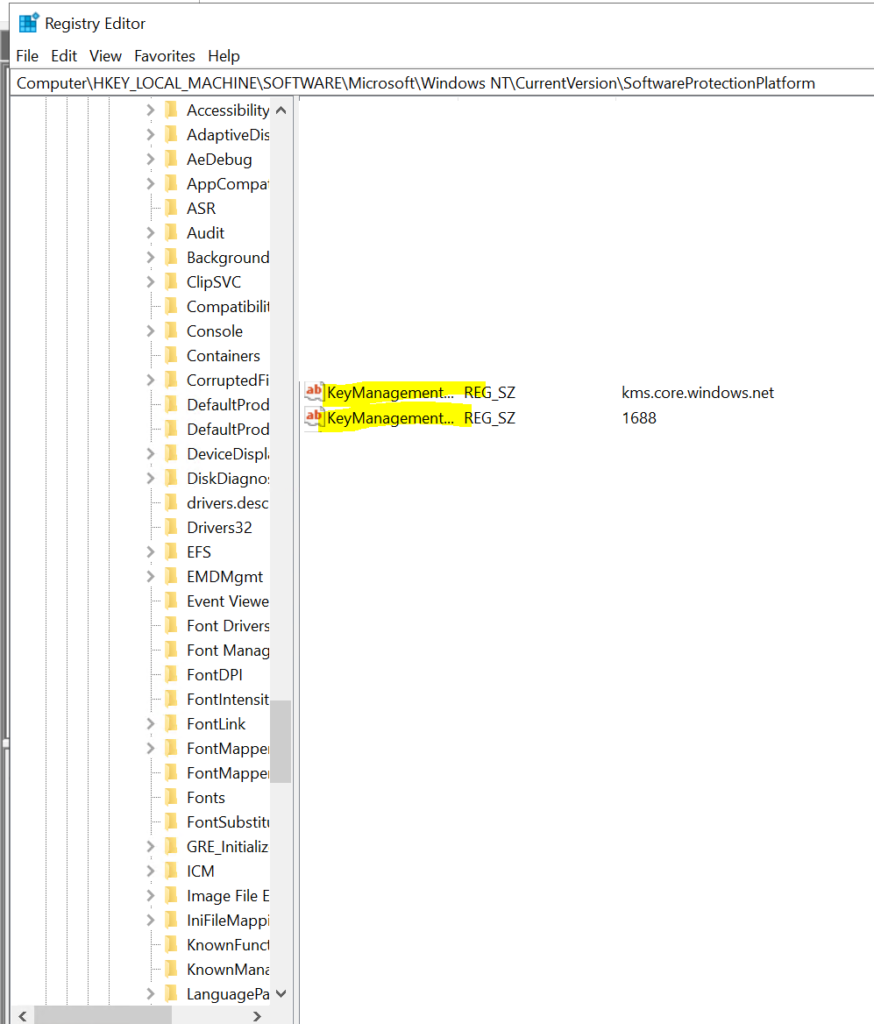
Task: Expand the DiskDiagno key
Action: pos(151,478)
